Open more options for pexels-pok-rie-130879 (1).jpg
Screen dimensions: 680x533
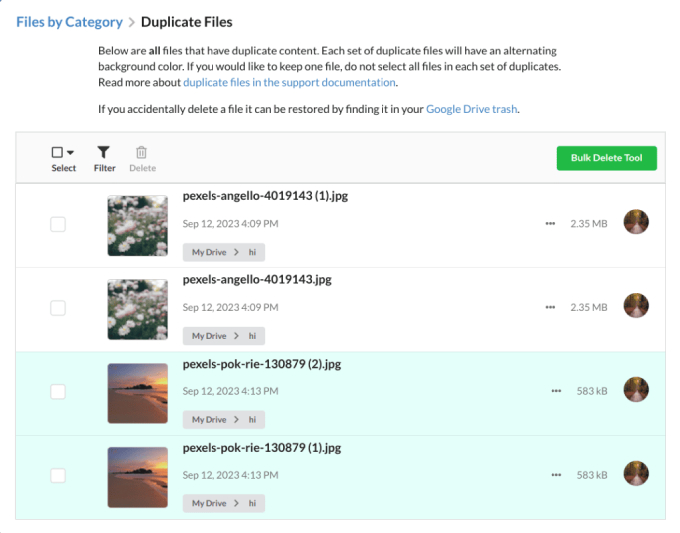tap(556, 475)
